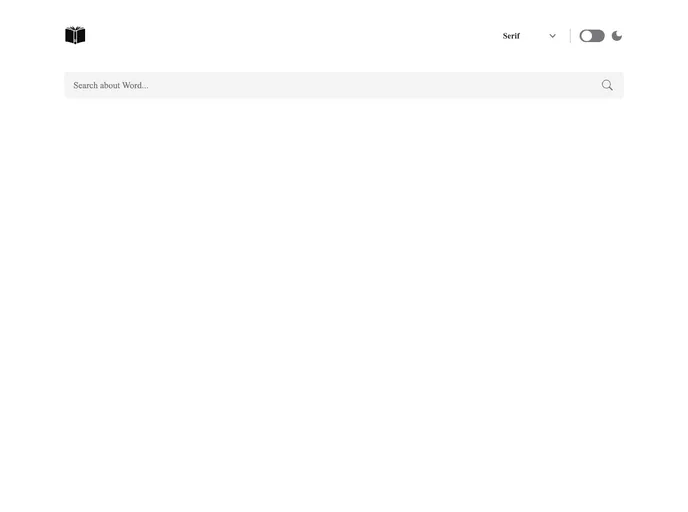Select the Serif font menu label

(x=511, y=36)
